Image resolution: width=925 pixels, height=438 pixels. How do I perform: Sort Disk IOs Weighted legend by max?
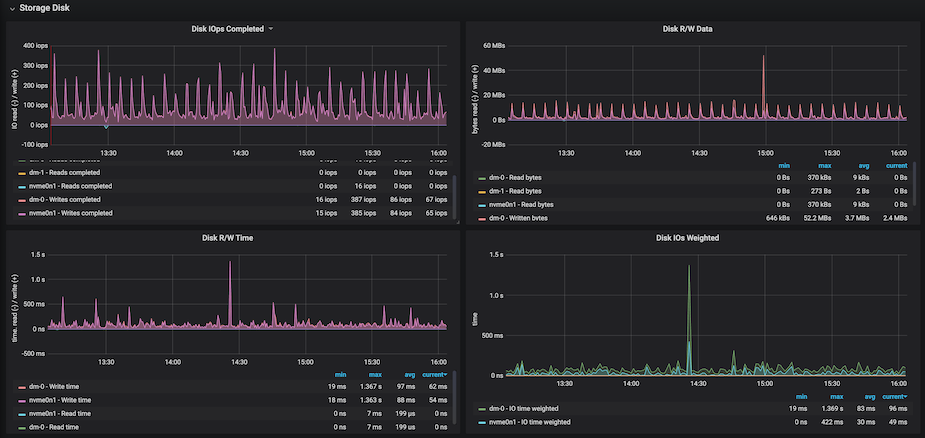(835, 397)
